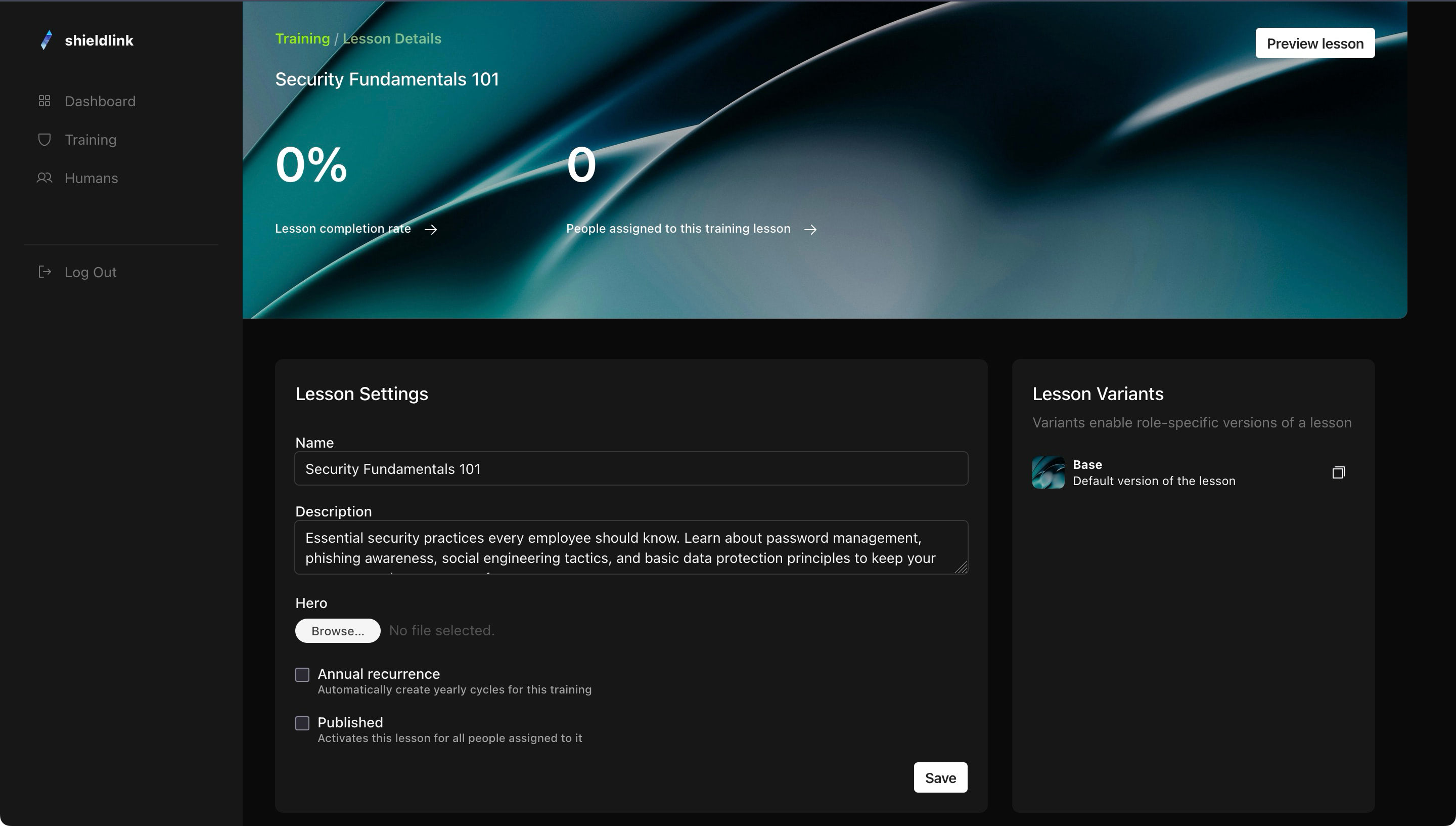Select the Base variant thumbnail
The width and height of the screenshot is (1456, 826).
[1049, 472]
